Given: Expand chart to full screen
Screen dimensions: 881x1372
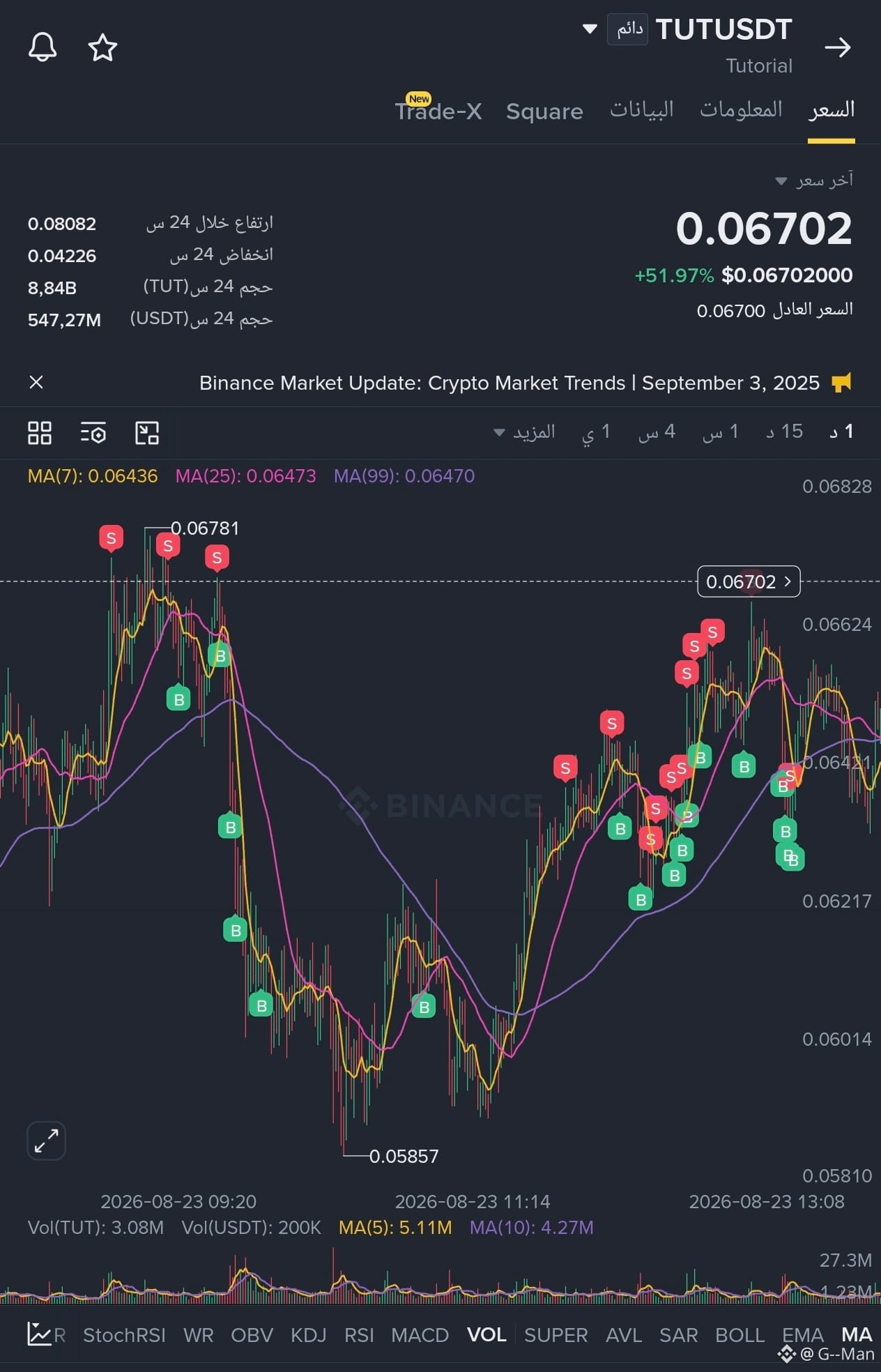Looking at the screenshot, I should coord(46,1141).
